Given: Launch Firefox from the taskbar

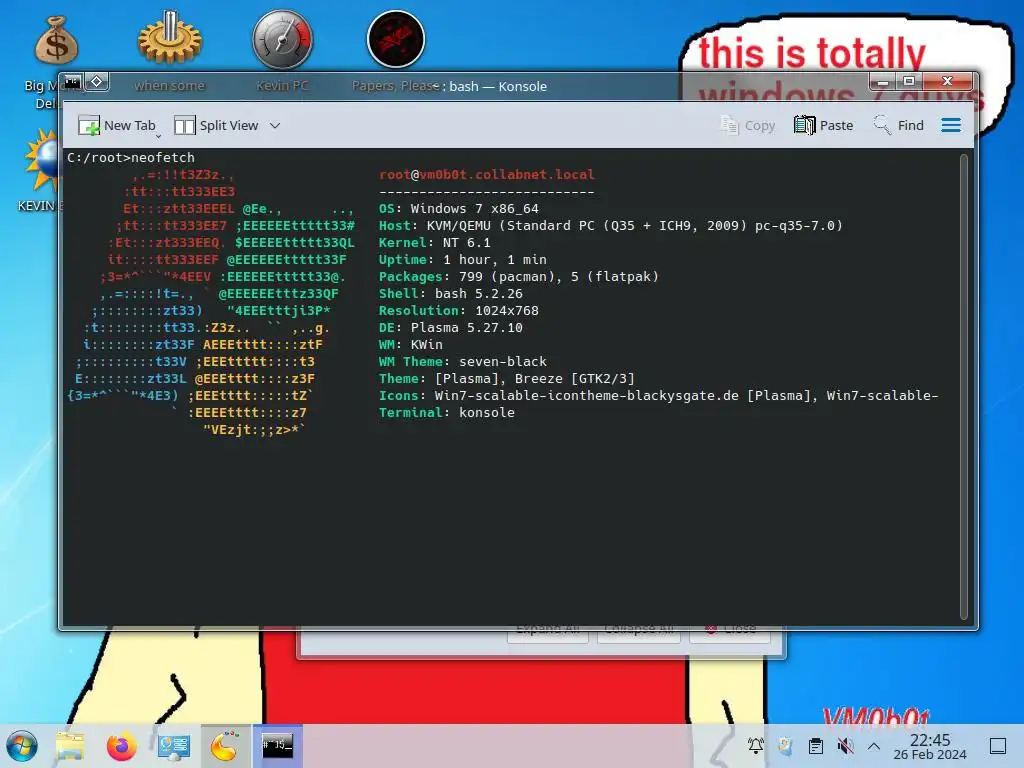Looking at the screenshot, I should click(121, 746).
